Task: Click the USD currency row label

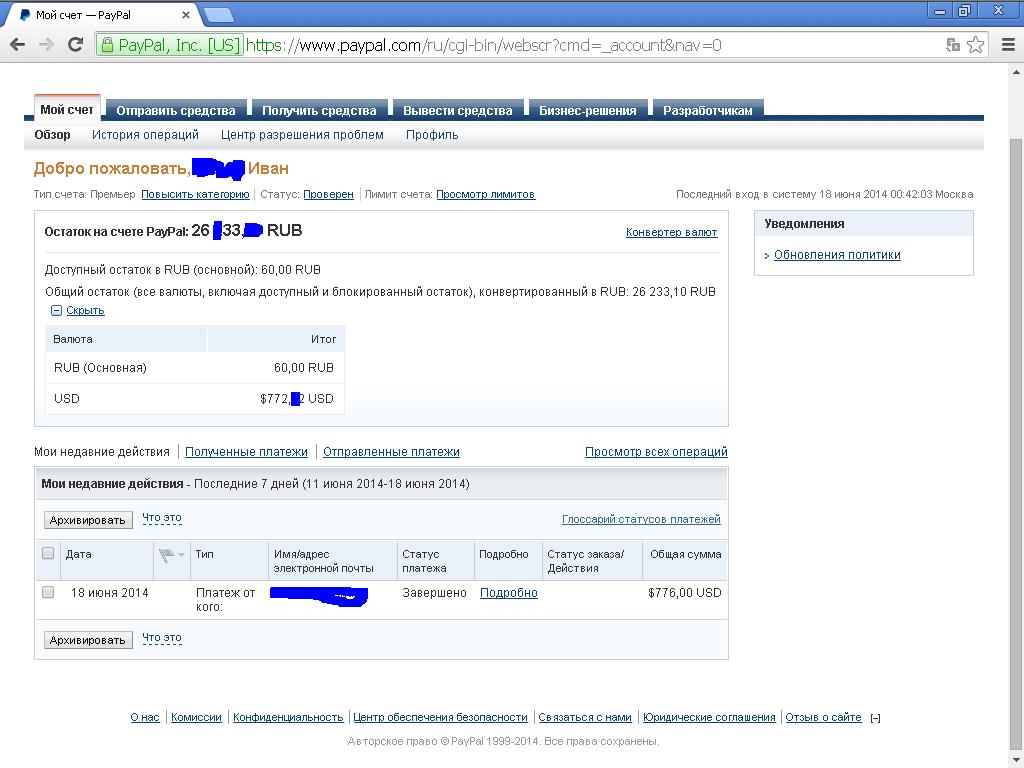Action: point(67,398)
